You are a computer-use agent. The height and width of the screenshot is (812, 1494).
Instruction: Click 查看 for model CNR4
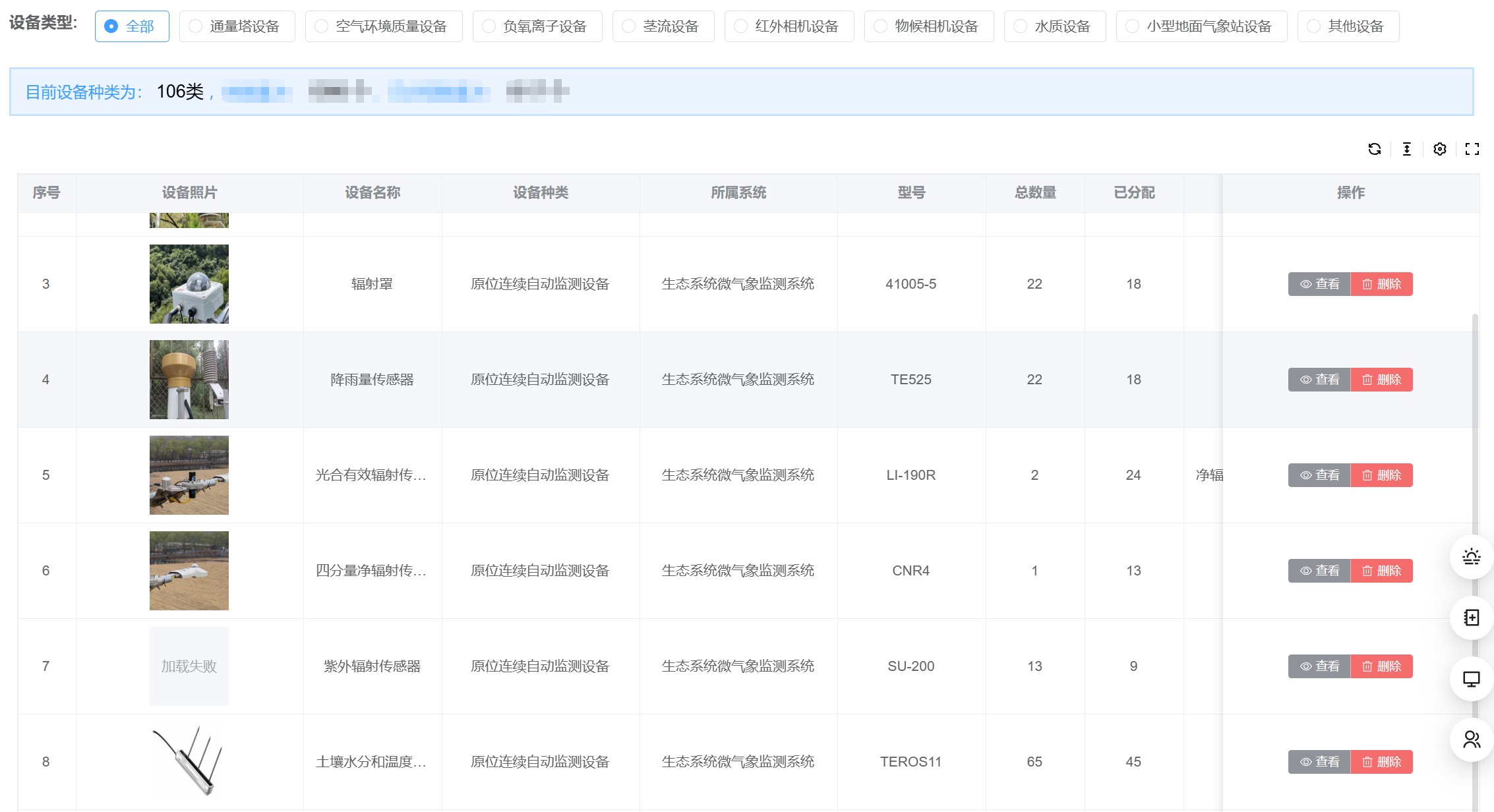[x=1319, y=571]
